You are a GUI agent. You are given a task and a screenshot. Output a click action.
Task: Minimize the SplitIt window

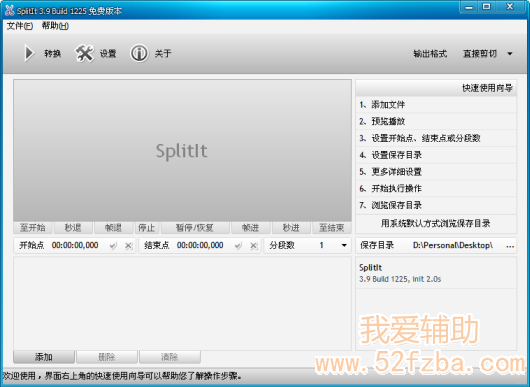(x=469, y=7)
